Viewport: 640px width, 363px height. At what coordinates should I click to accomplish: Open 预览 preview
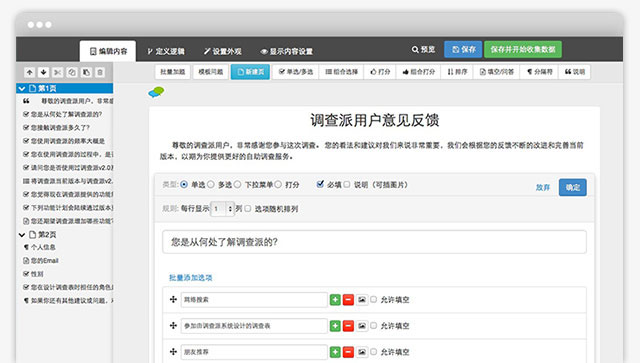pos(423,49)
